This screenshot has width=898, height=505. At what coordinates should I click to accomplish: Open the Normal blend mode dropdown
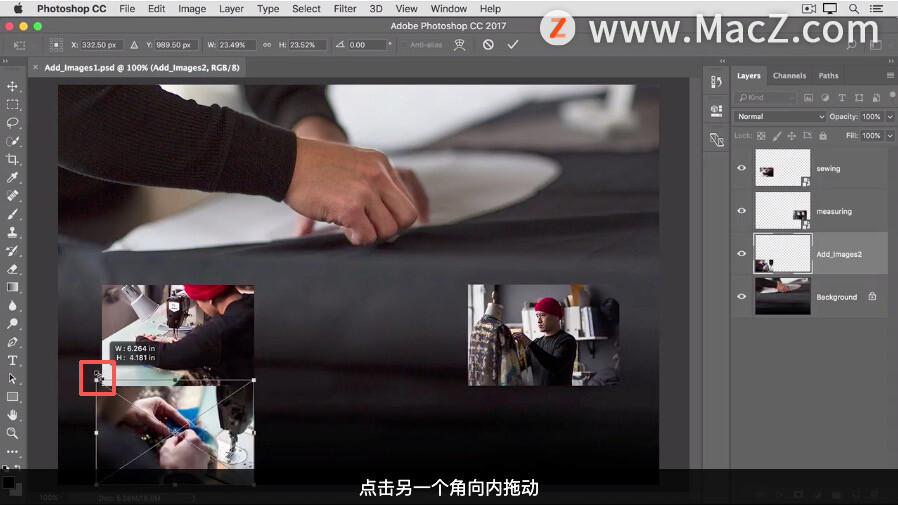[780, 117]
